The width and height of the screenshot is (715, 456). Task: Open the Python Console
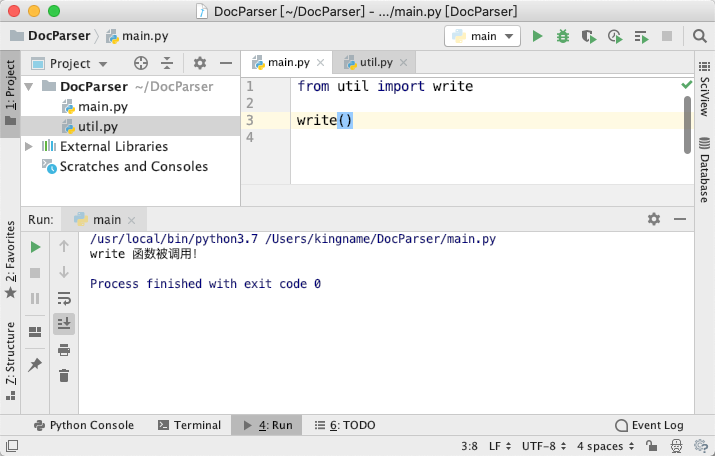coord(84,425)
